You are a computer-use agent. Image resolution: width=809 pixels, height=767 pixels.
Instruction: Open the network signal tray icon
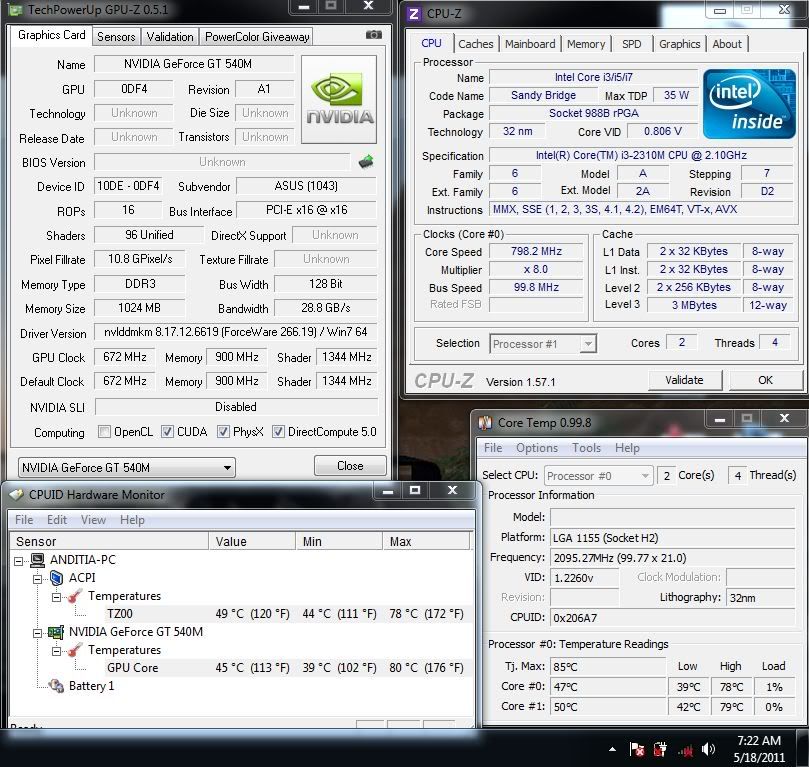(x=685, y=750)
